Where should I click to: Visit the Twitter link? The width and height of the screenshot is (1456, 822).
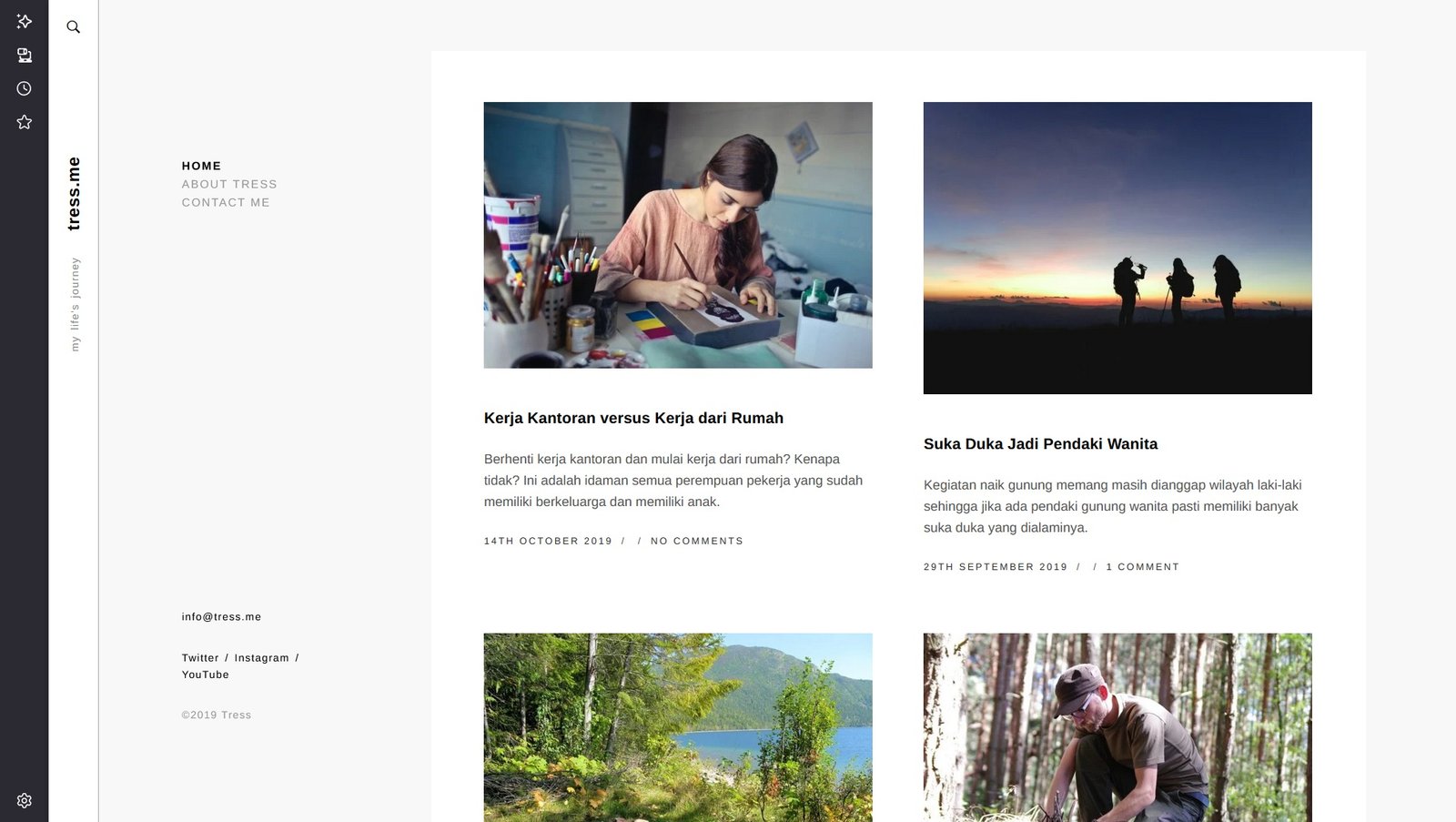click(200, 657)
